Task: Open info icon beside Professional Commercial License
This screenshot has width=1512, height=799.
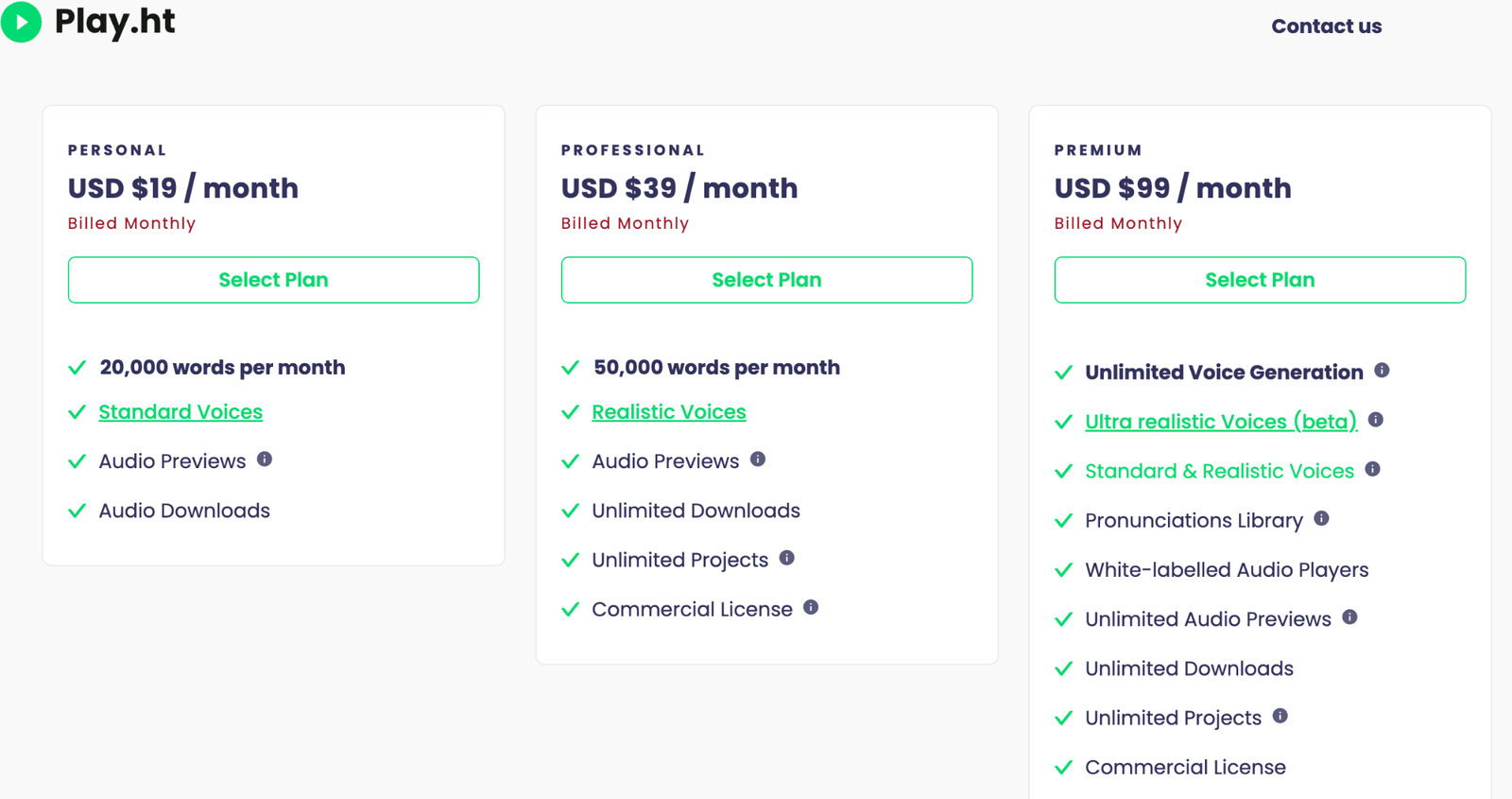Action: (x=811, y=607)
